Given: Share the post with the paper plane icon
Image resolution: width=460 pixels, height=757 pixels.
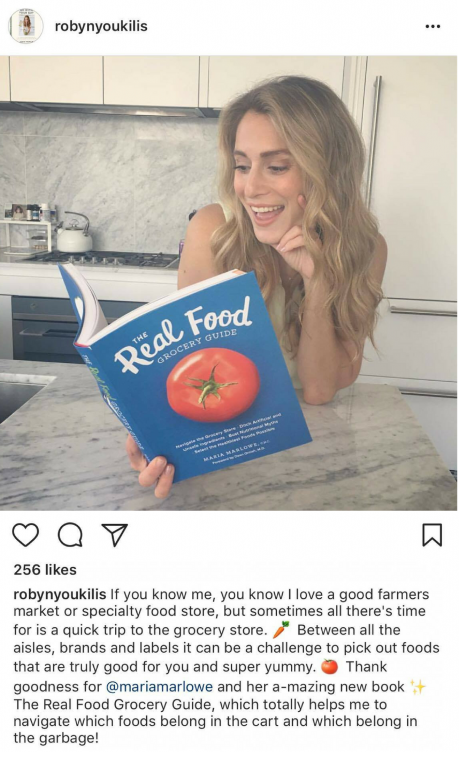Looking at the screenshot, I should click(115, 535).
